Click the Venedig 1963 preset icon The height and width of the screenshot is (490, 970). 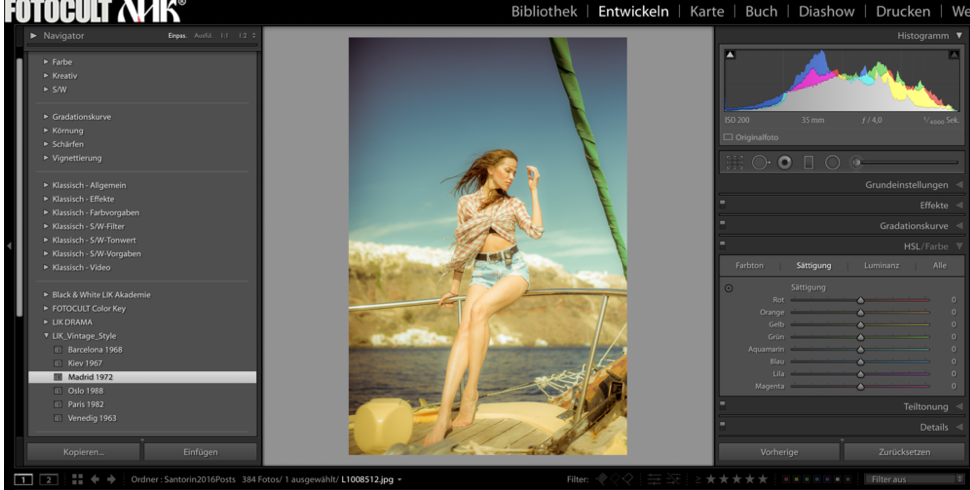click(58, 418)
